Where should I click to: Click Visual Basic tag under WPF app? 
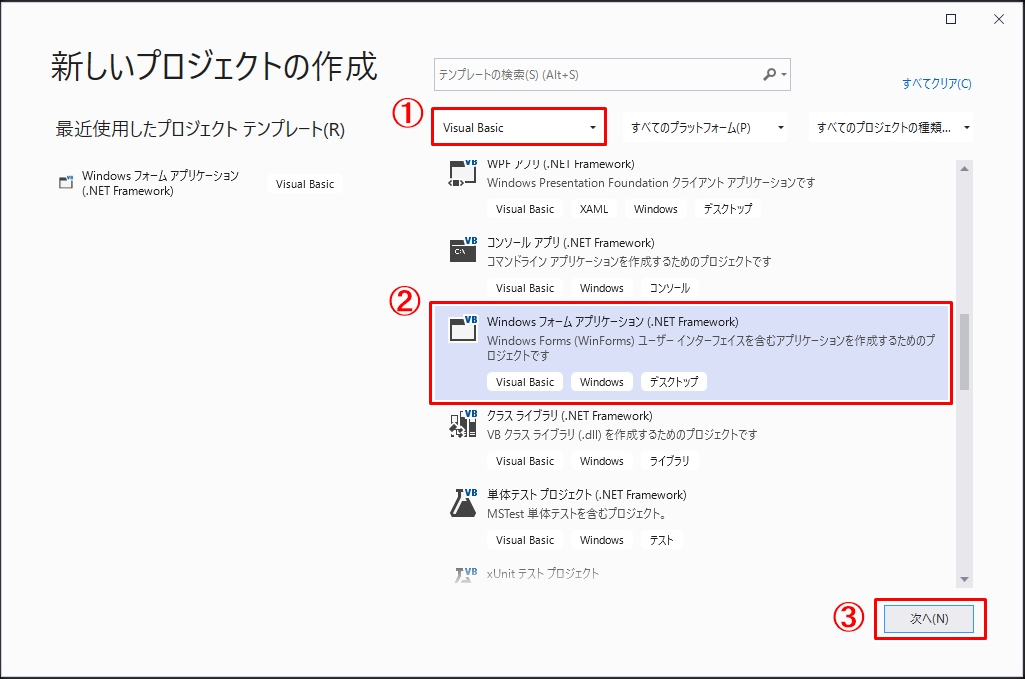pyautogui.click(x=524, y=209)
